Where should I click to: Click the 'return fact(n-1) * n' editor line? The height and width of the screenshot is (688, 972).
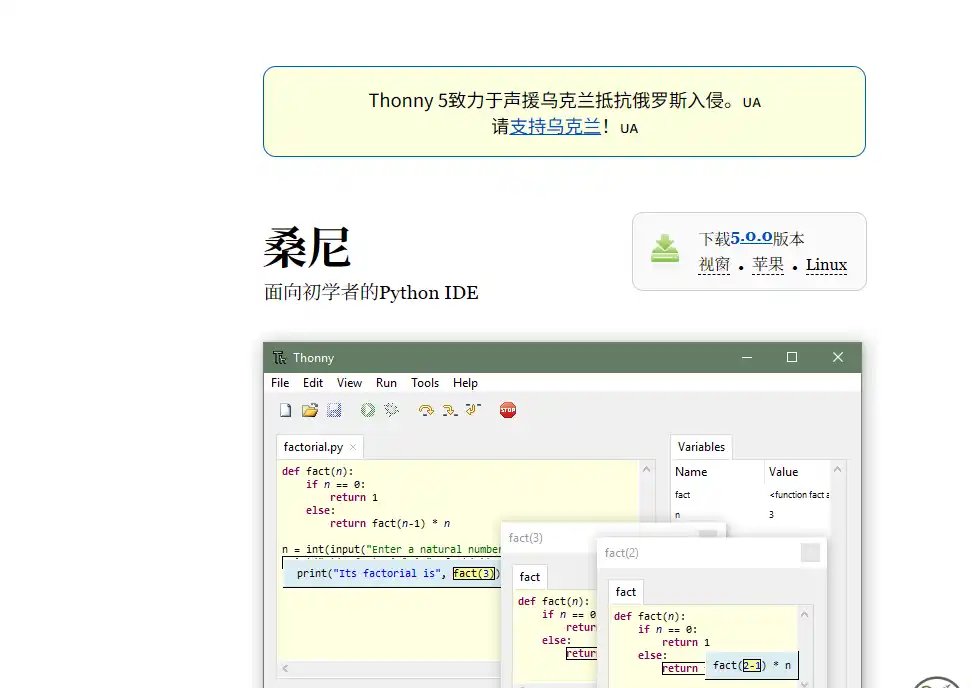tap(390, 523)
